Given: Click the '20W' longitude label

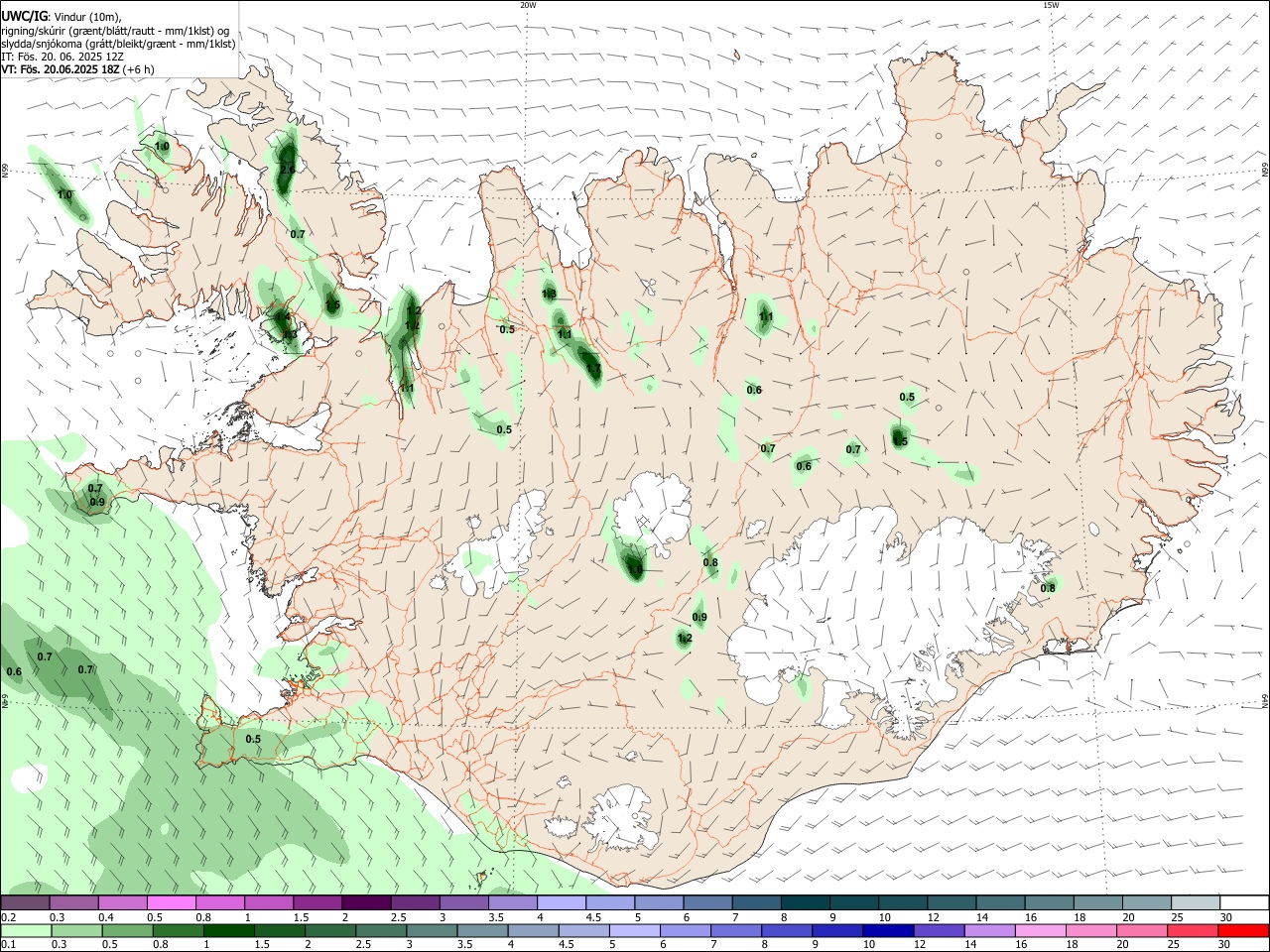Looking at the screenshot, I should pyautogui.click(x=529, y=5).
